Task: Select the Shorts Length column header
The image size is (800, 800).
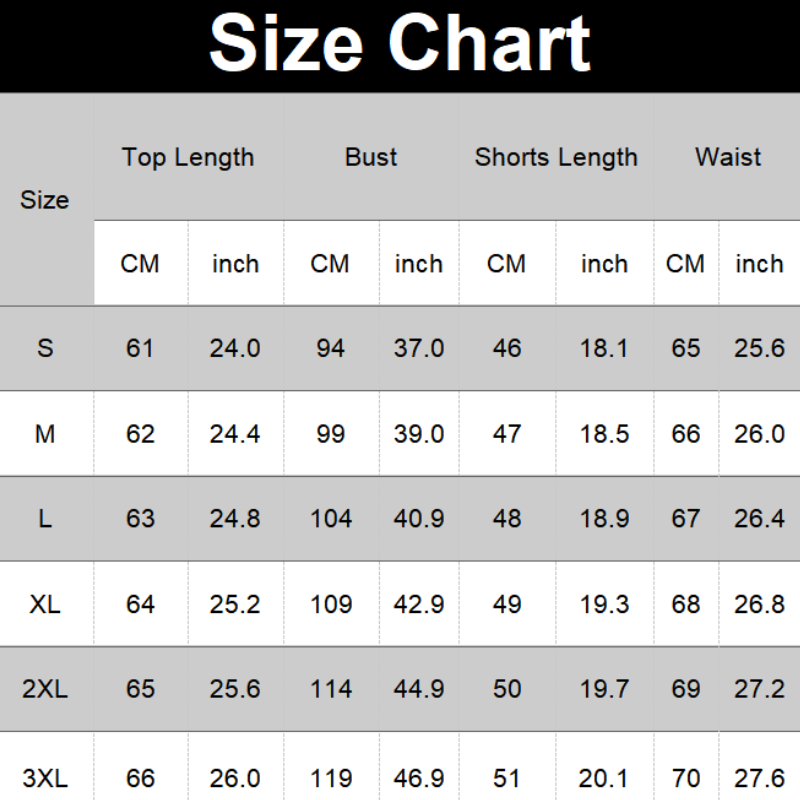Action: click(x=556, y=157)
